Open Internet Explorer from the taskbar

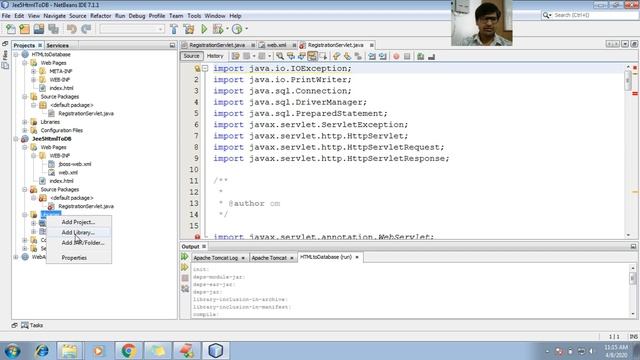tap(42, 350)
